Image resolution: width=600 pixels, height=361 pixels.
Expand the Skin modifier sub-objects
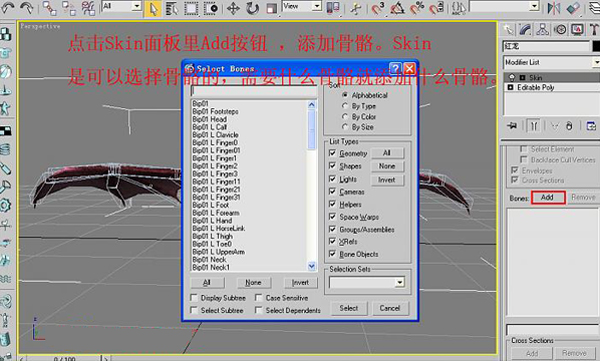[x=522, y=78]
